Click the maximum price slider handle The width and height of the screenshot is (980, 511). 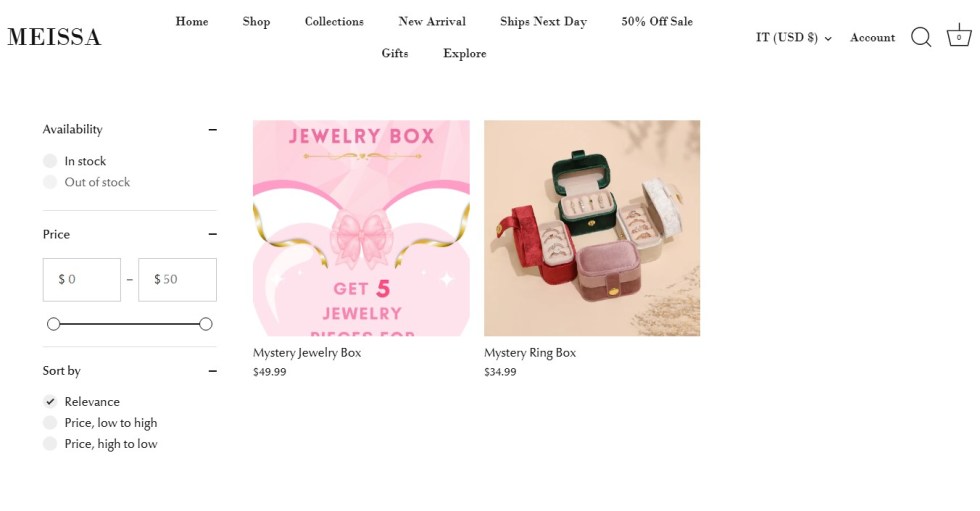click(x=206, y=324)
